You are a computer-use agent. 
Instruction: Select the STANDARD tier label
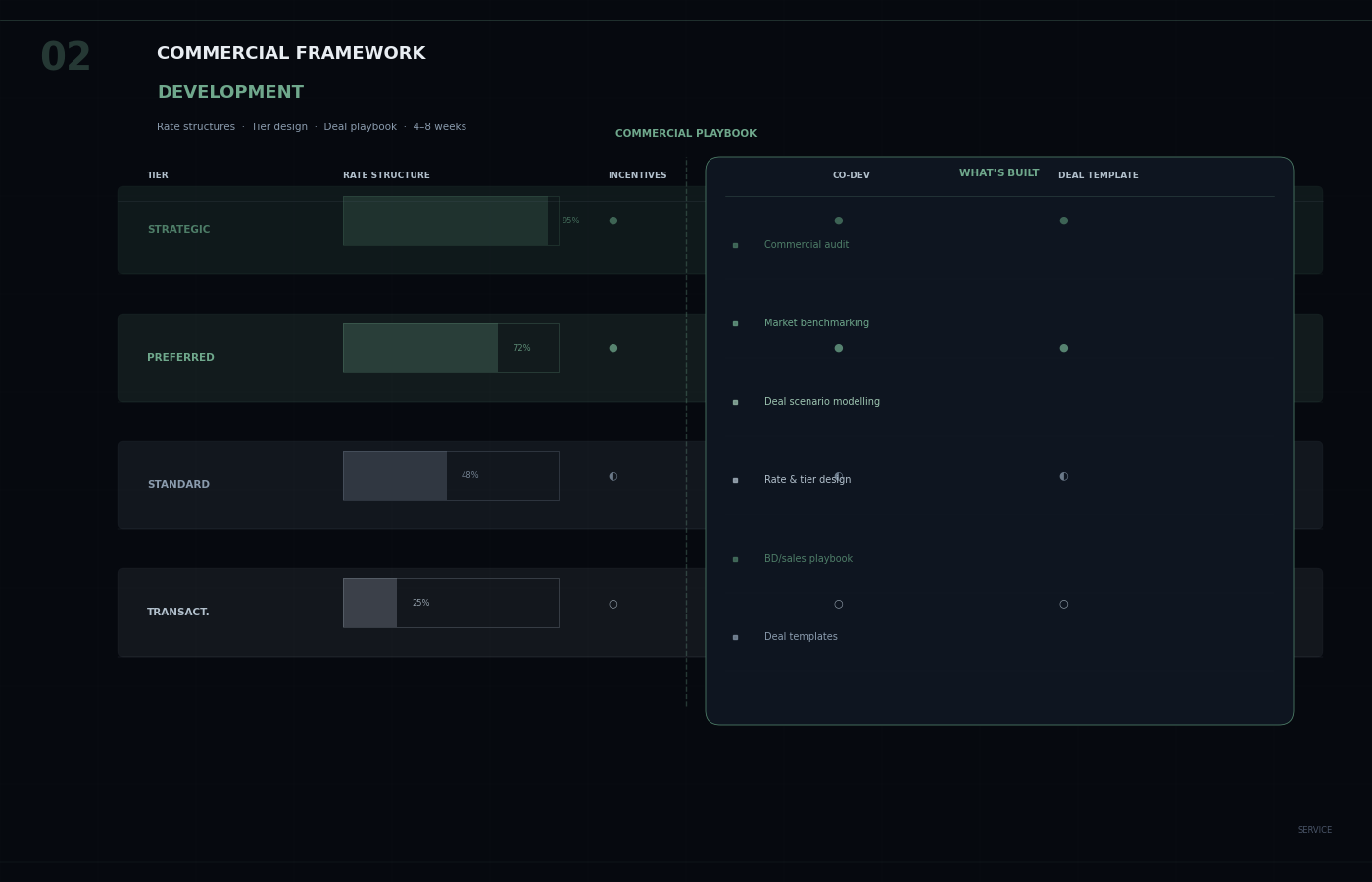coord(178,485)
